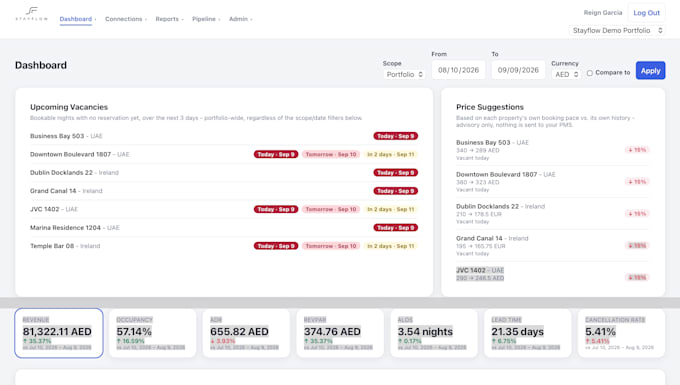Open the Currency AED dropdown
680x385 pixels.
[x=566, y=75]
